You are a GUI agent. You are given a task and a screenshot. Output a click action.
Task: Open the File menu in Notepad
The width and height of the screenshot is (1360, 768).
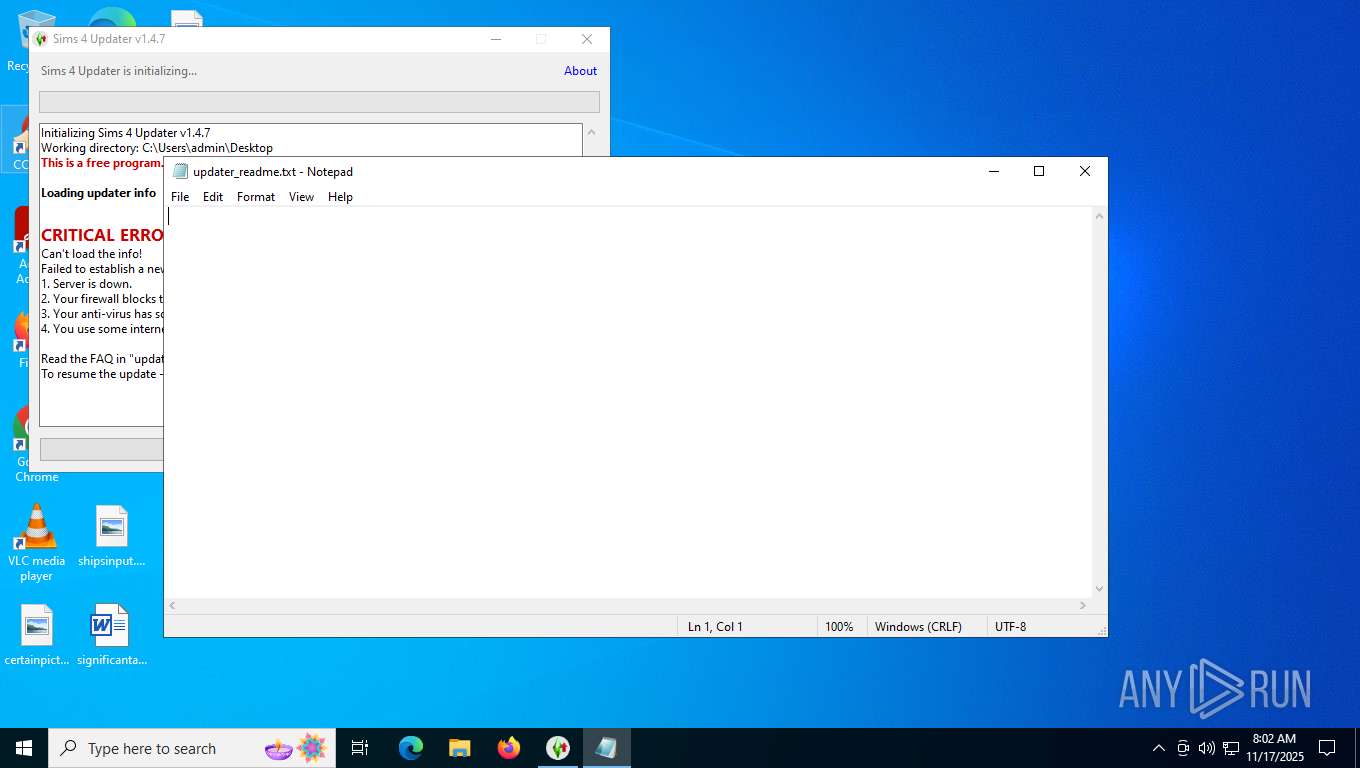(x=180, y=197)
